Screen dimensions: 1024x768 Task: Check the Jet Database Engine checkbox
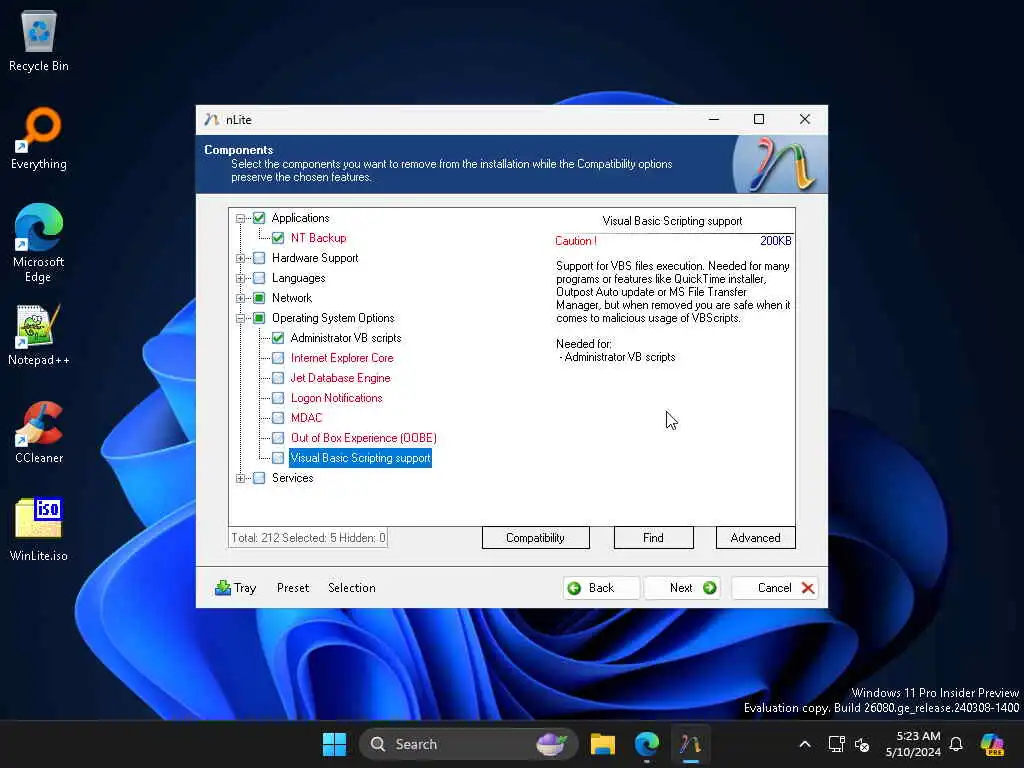pos(278,378)
